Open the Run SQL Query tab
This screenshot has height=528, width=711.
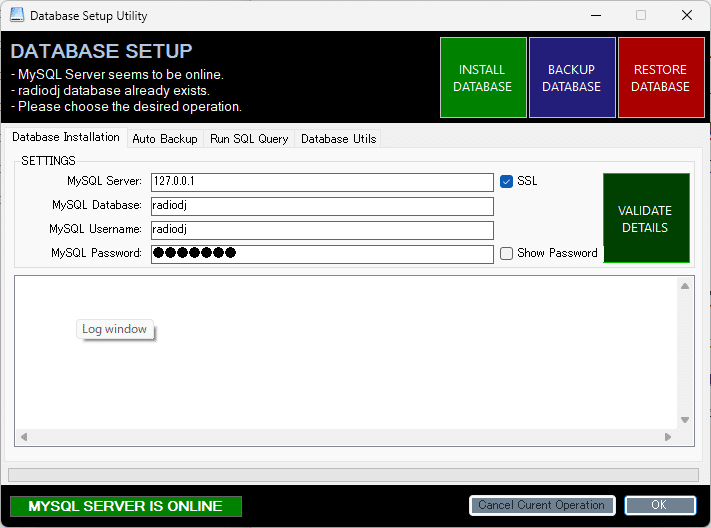click(x=249, y=139)
